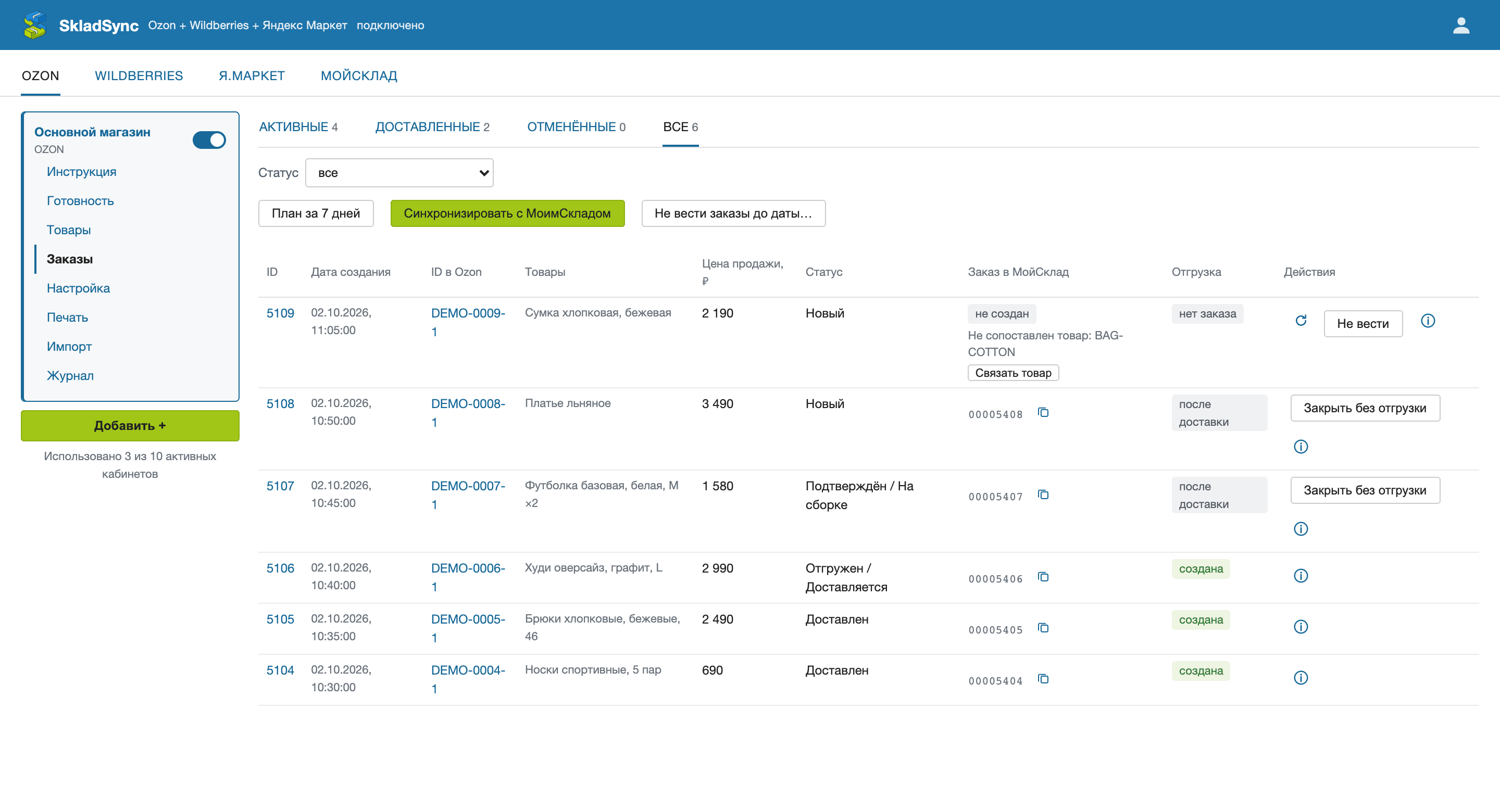Open the Готовность sidebar item
Image resolution: width=1500 pixels, height=812 pixels.
pos(80,201)
